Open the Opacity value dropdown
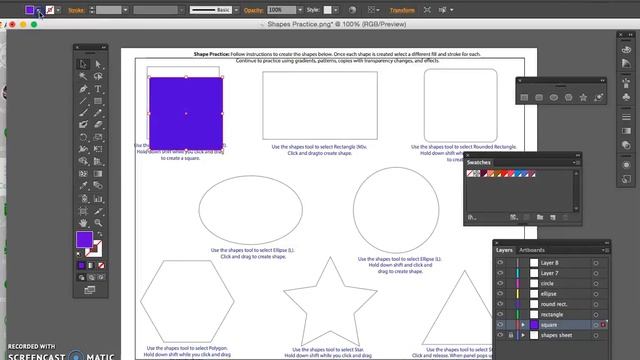 point(300,10)
